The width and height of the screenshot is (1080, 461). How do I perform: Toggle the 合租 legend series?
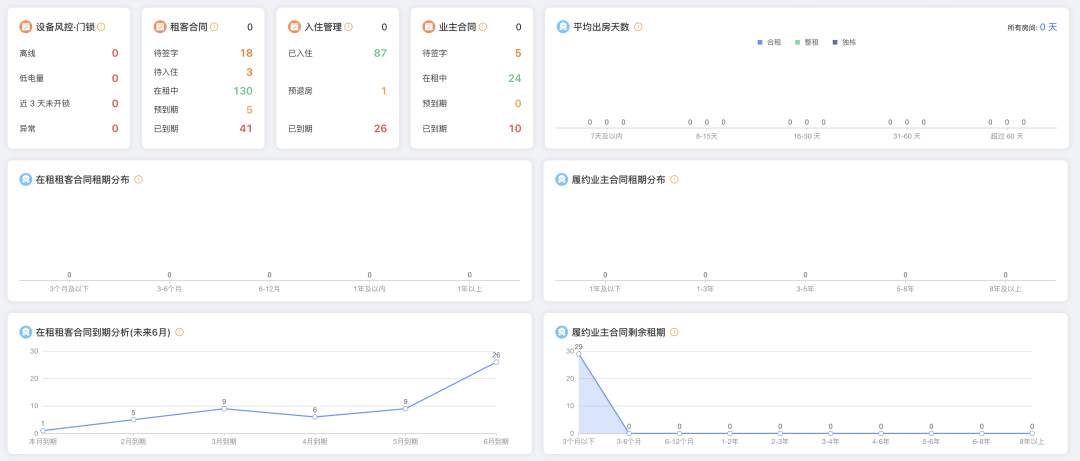pos(769,42)
